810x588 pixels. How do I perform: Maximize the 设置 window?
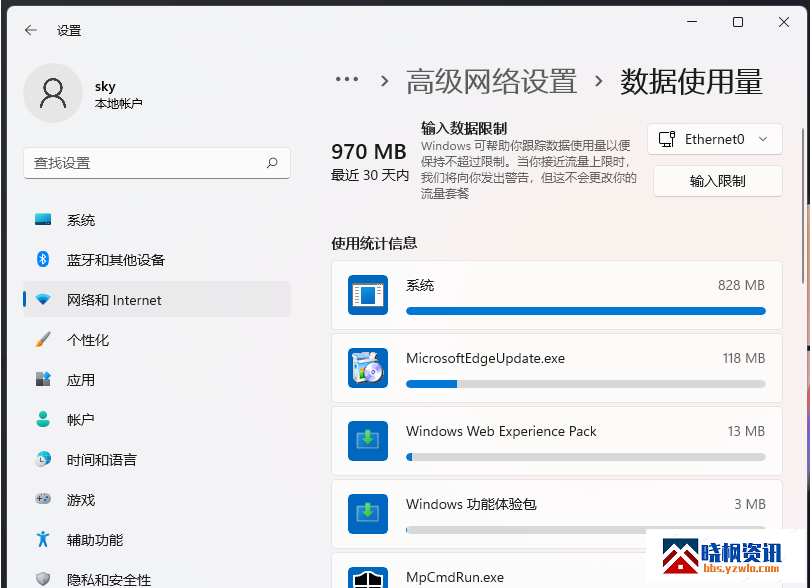(x=738, y=22)
